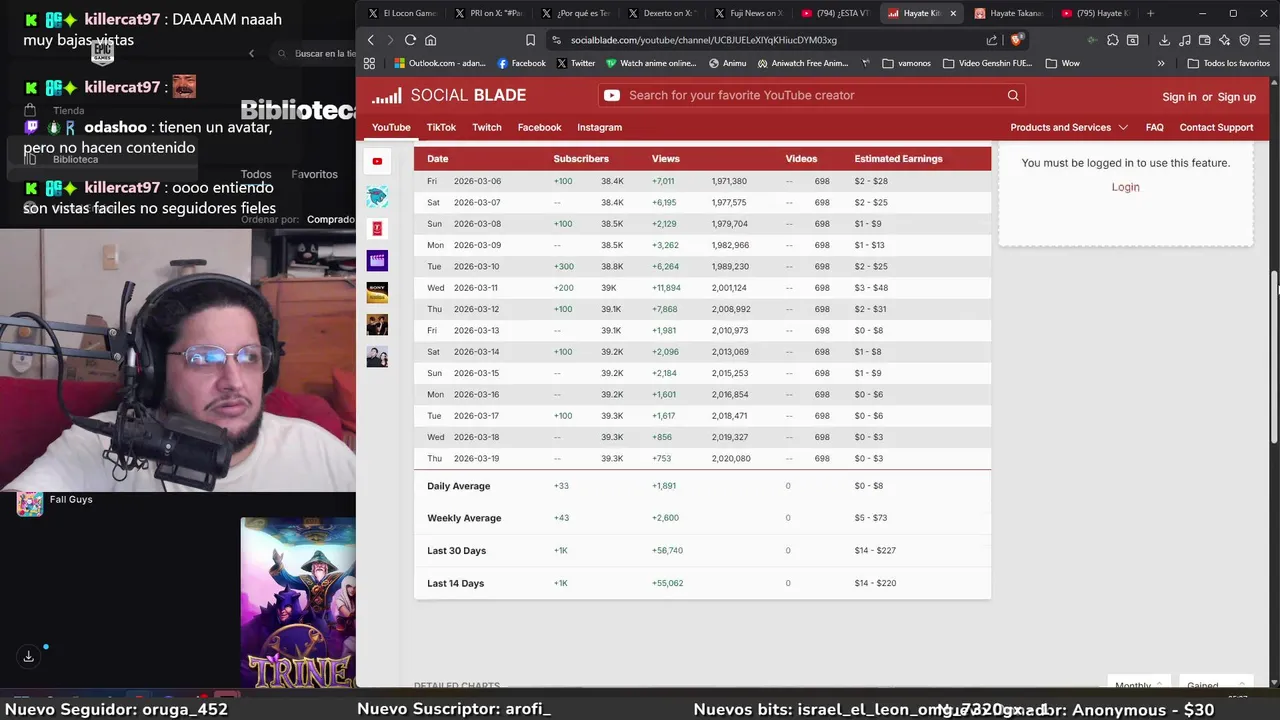Screen dimensions: 1280x720
Task: Close the active Hayate Kit tab
Action: 953,13
